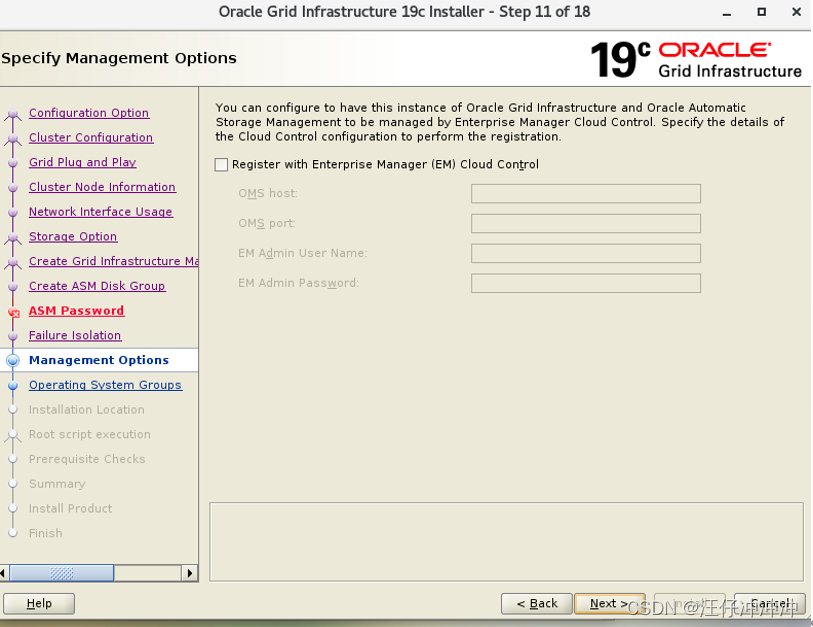Enable Register with Enterprise Manager Cloud Control checkbox

(221, 165)
